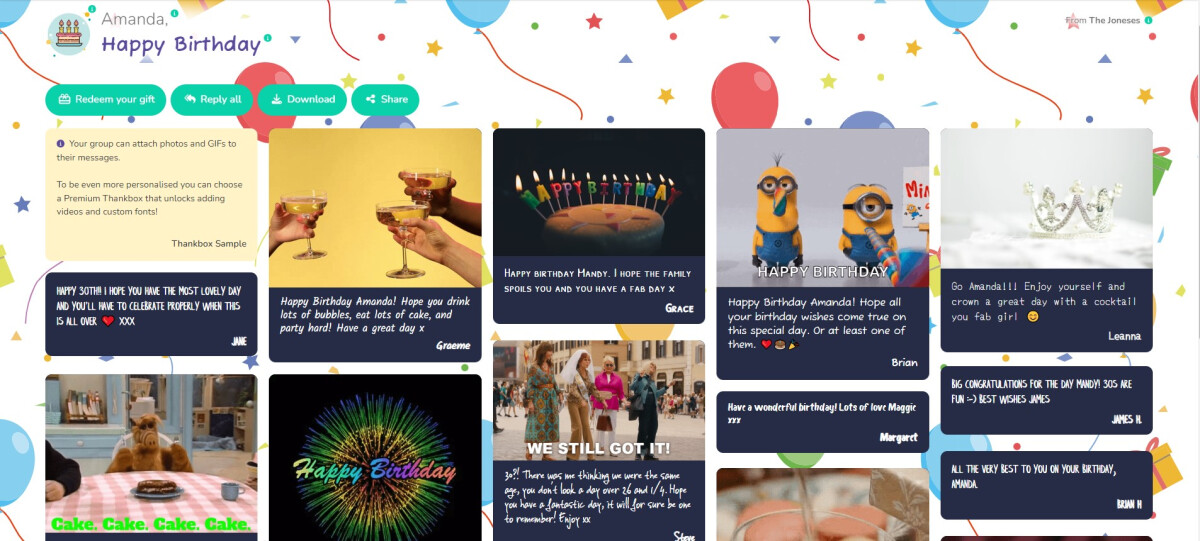
Task: Click info icon next to Amanda name
Action: point(175,14)
